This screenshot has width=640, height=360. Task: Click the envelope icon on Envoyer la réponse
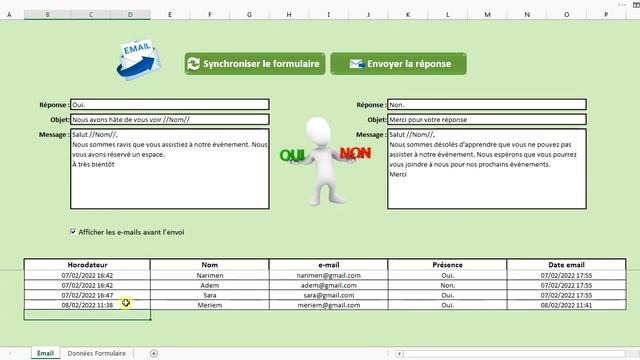point(357,64)
